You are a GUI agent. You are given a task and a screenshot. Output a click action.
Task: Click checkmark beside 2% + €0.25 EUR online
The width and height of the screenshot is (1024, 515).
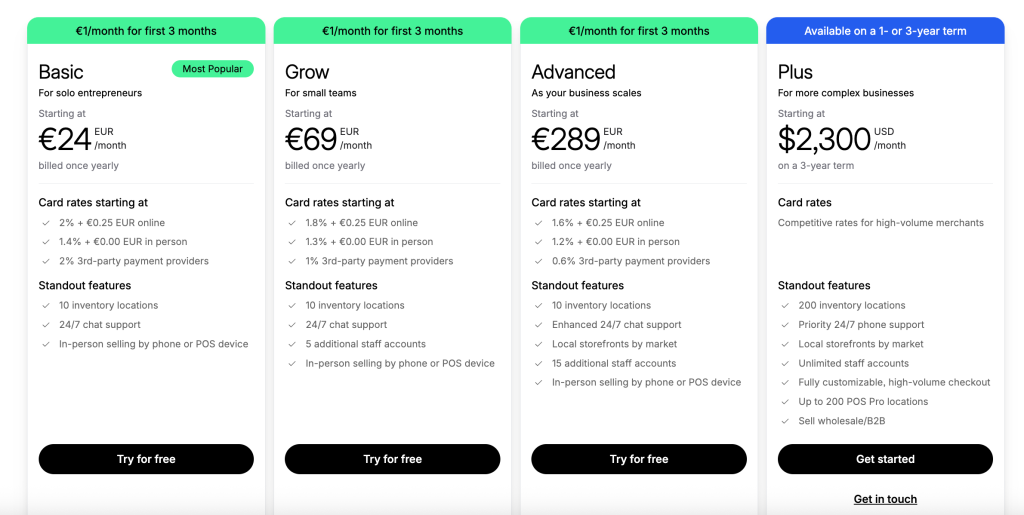(46, 223)
